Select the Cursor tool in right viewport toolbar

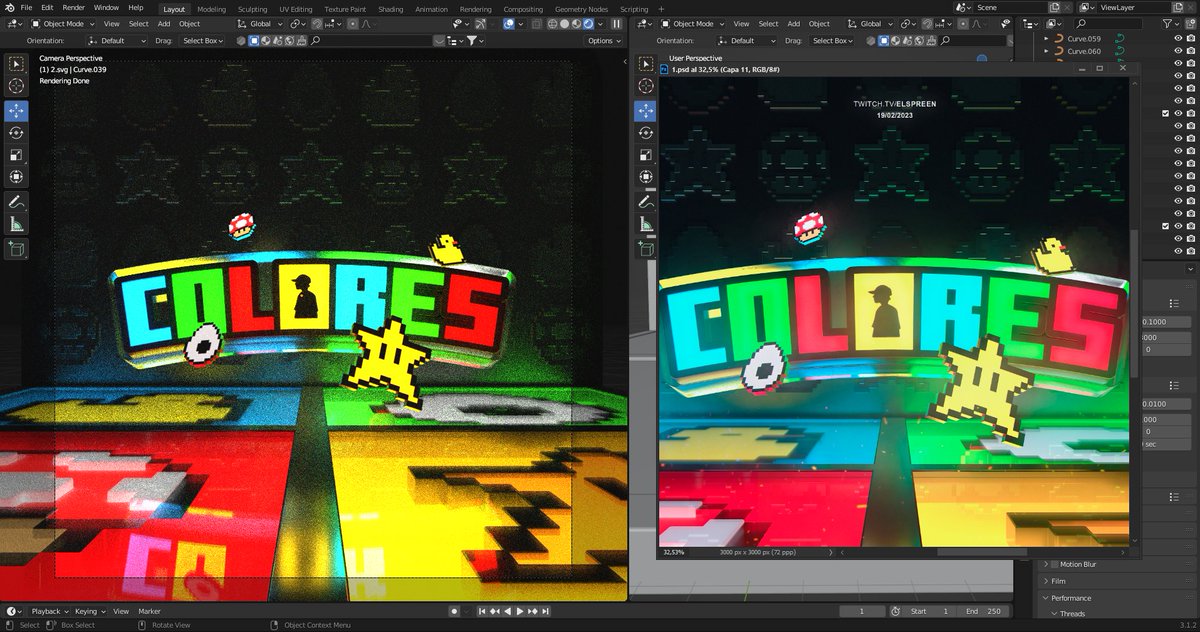click(645, 87)
